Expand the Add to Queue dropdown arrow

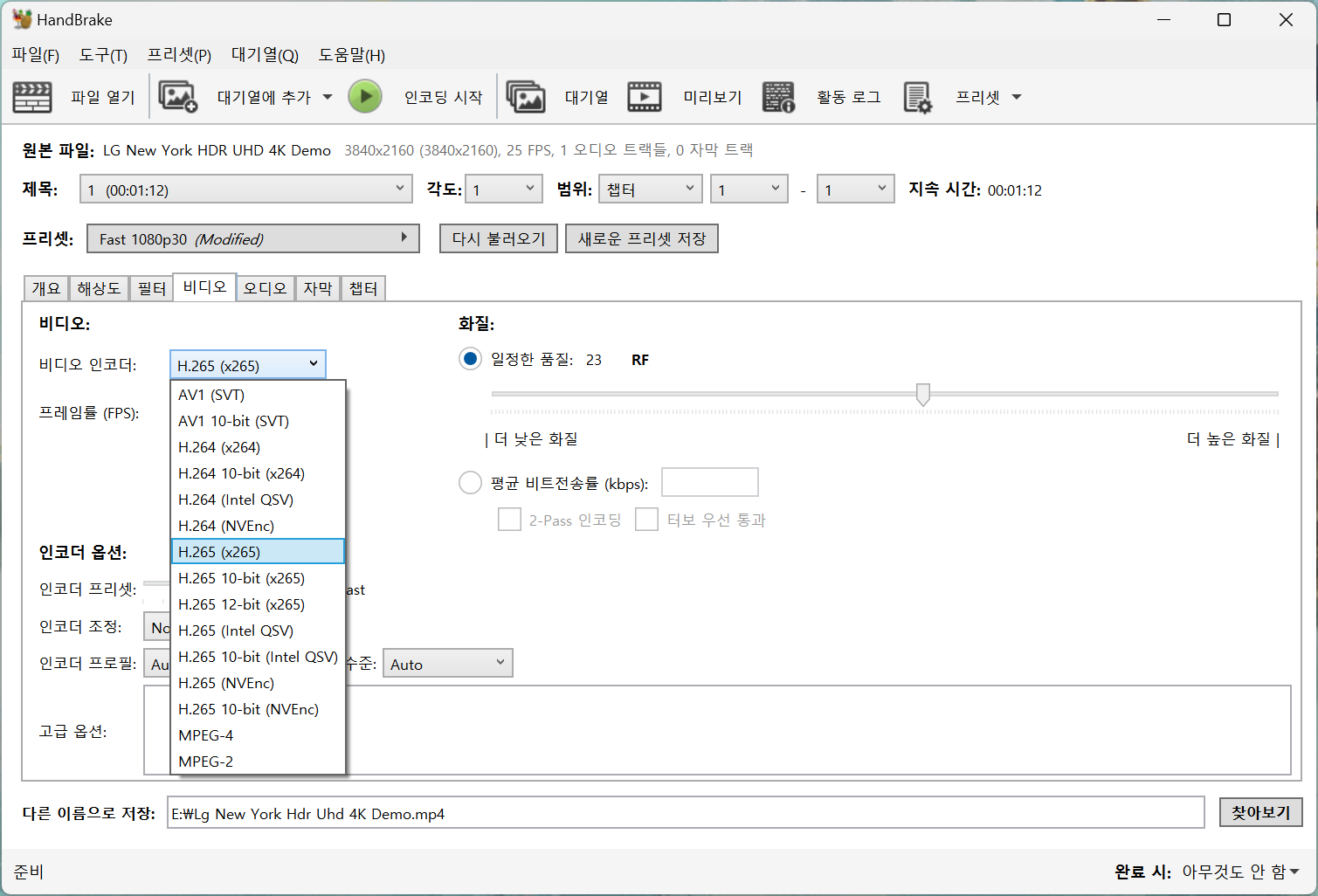coord(328,97)
